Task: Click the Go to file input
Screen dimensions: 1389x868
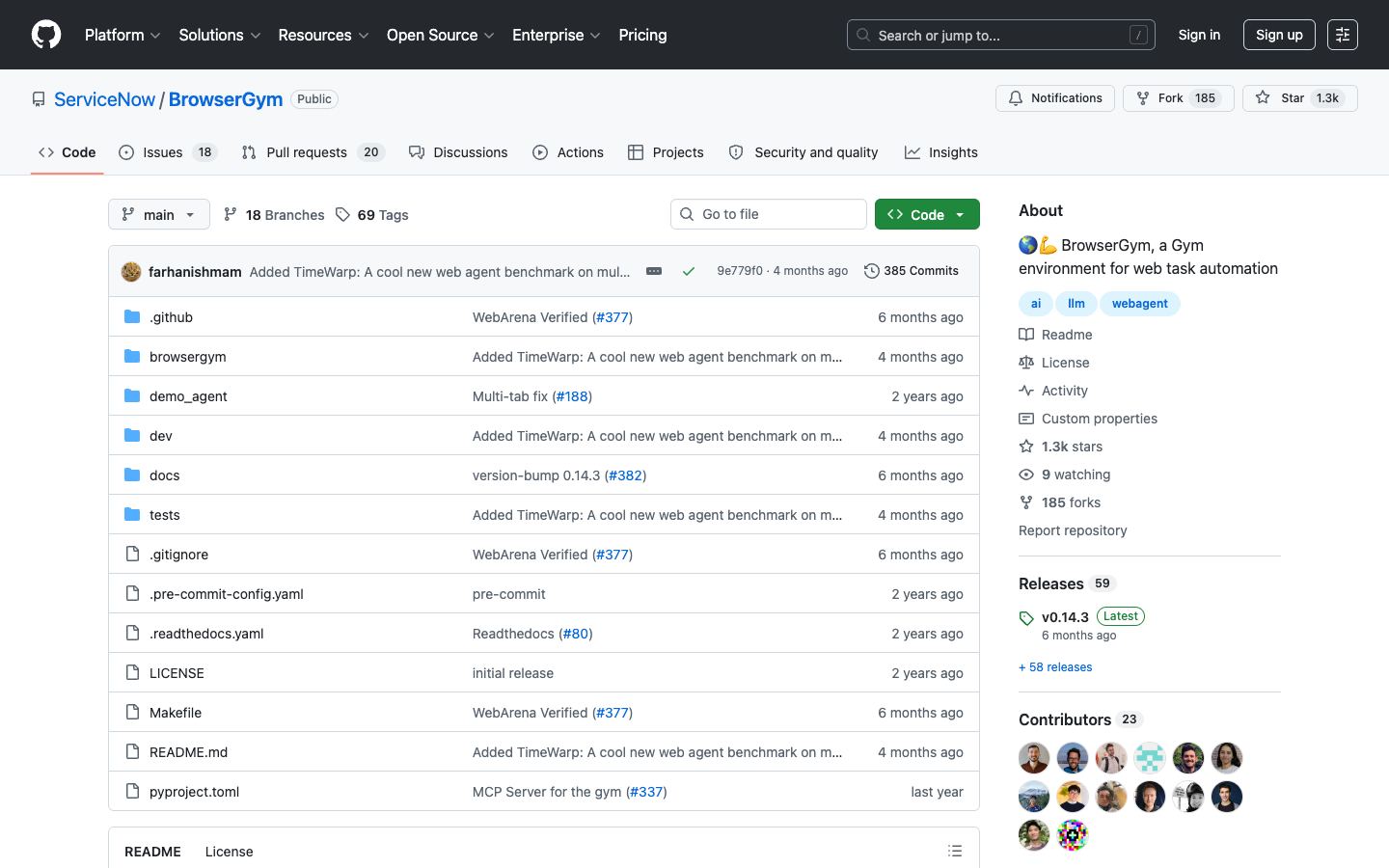Action: point(769,214)
